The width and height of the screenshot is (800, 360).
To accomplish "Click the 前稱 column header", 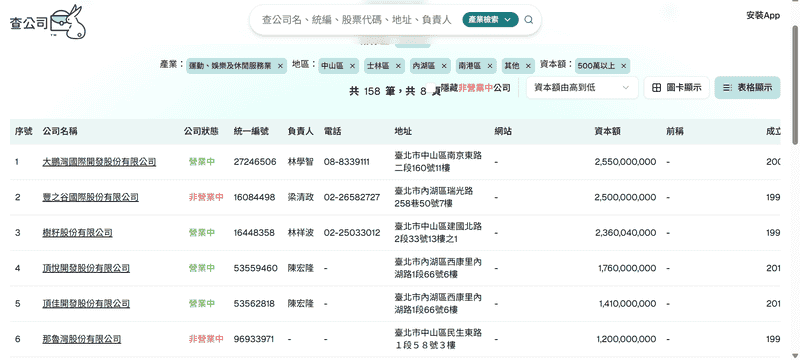I will 675,132.
